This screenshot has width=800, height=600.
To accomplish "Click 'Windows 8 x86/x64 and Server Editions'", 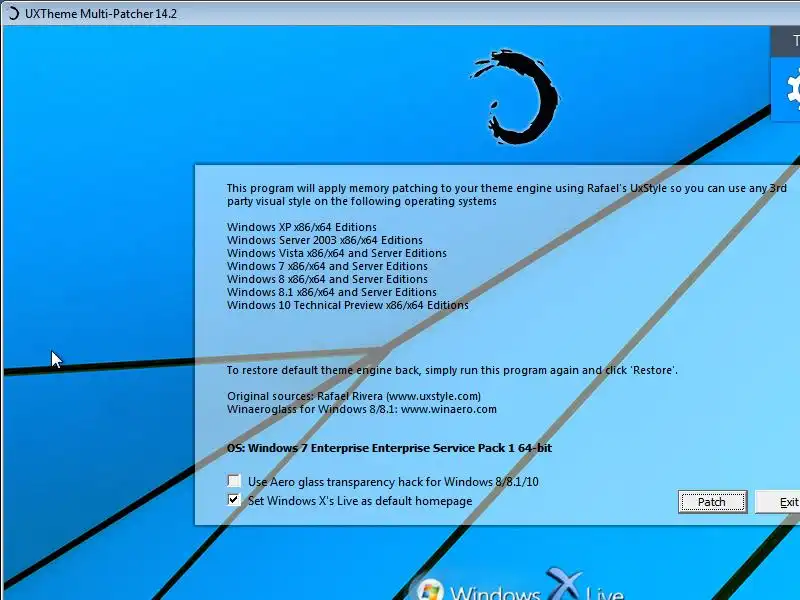I will tap(327, 279).
